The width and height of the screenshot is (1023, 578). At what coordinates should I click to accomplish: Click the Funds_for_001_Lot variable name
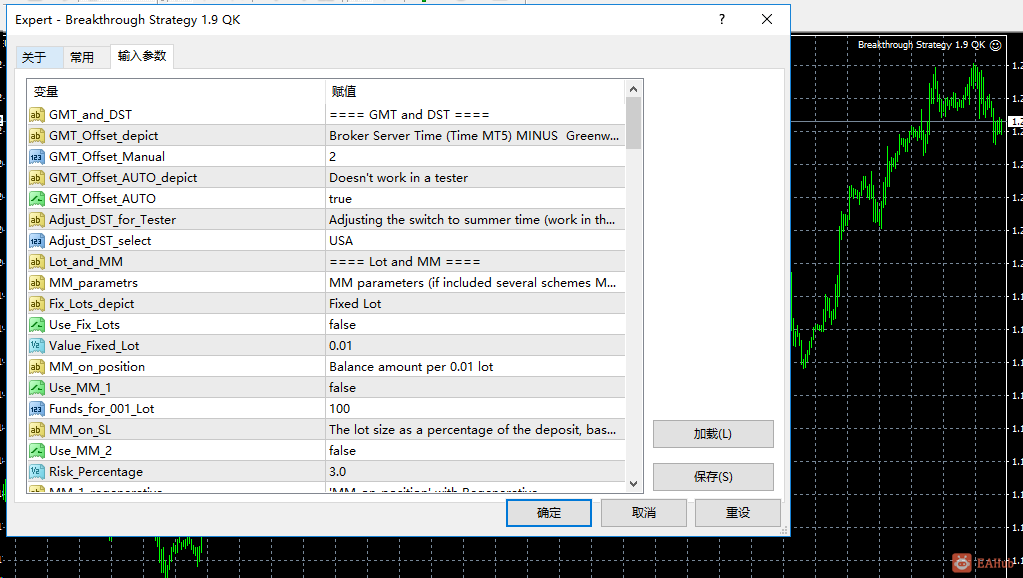102,409
